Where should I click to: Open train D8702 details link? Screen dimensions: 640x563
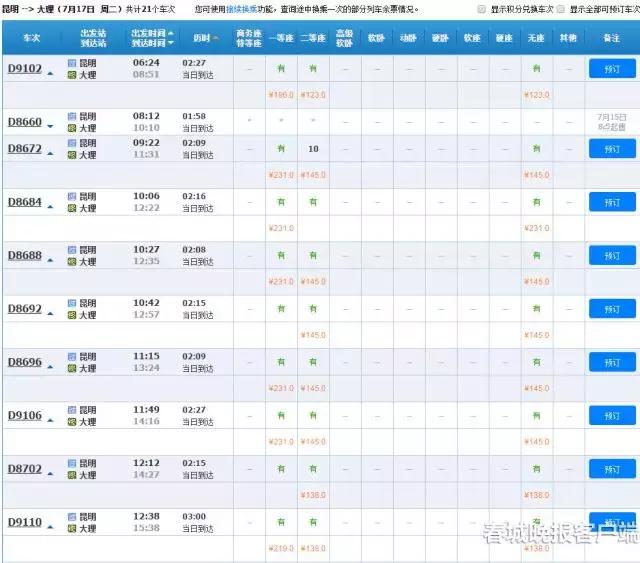point(24,469)
